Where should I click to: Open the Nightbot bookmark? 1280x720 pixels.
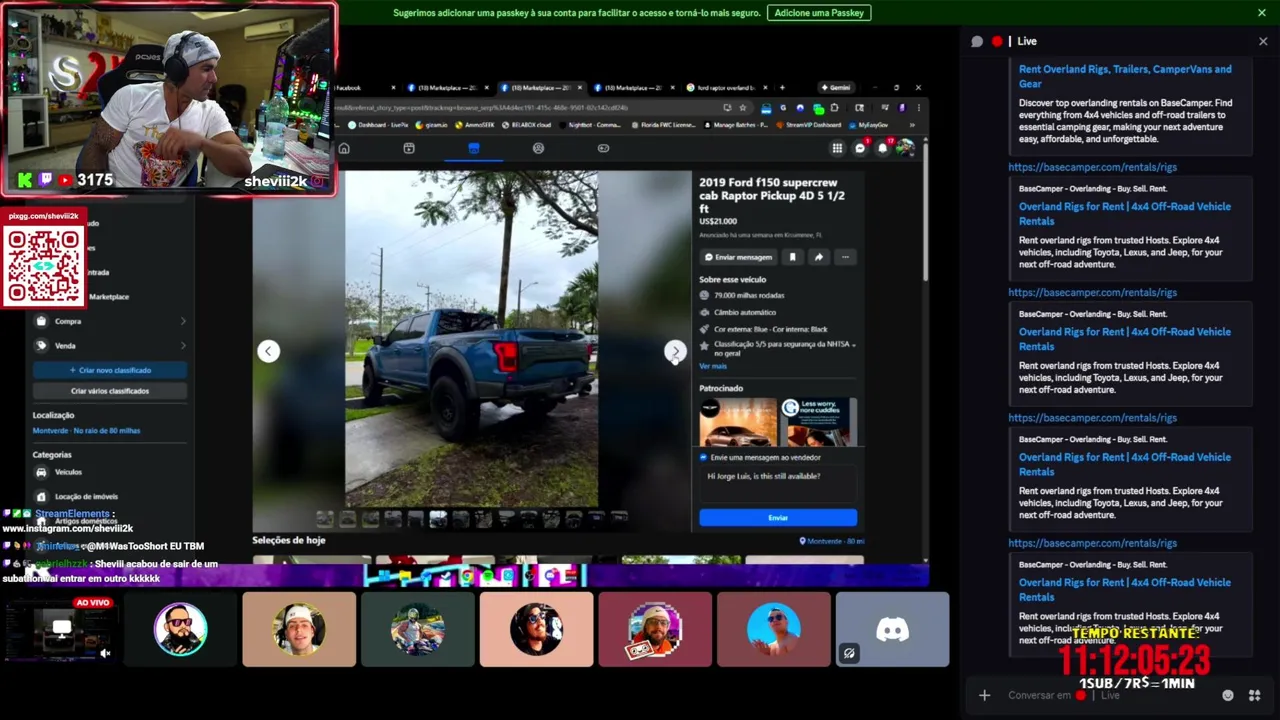(x=592, y=125)
